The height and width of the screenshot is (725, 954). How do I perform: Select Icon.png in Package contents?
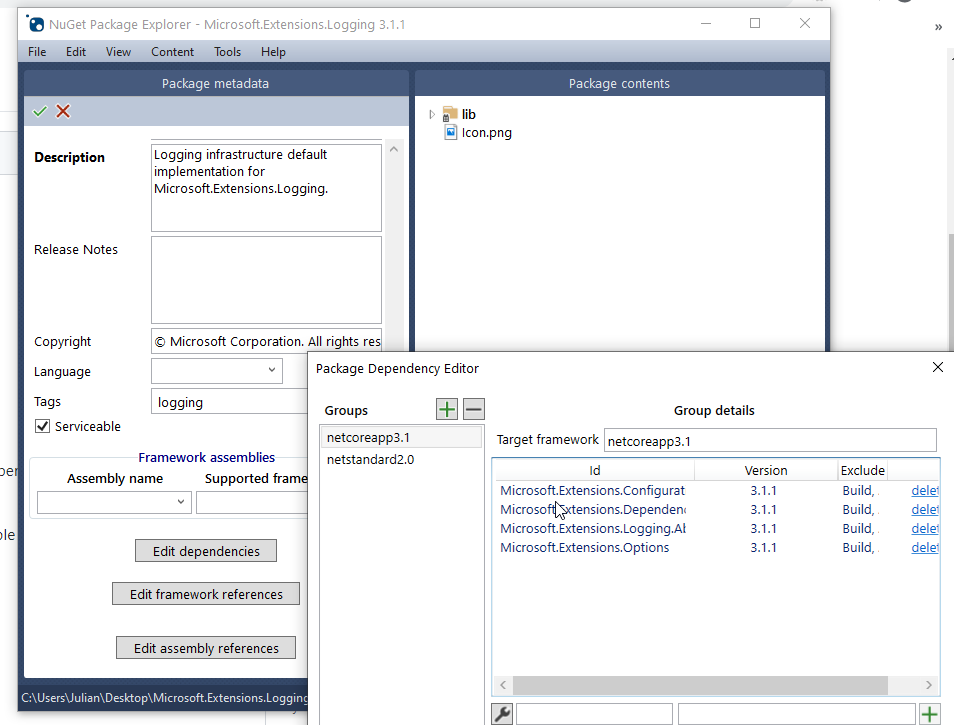486,133
